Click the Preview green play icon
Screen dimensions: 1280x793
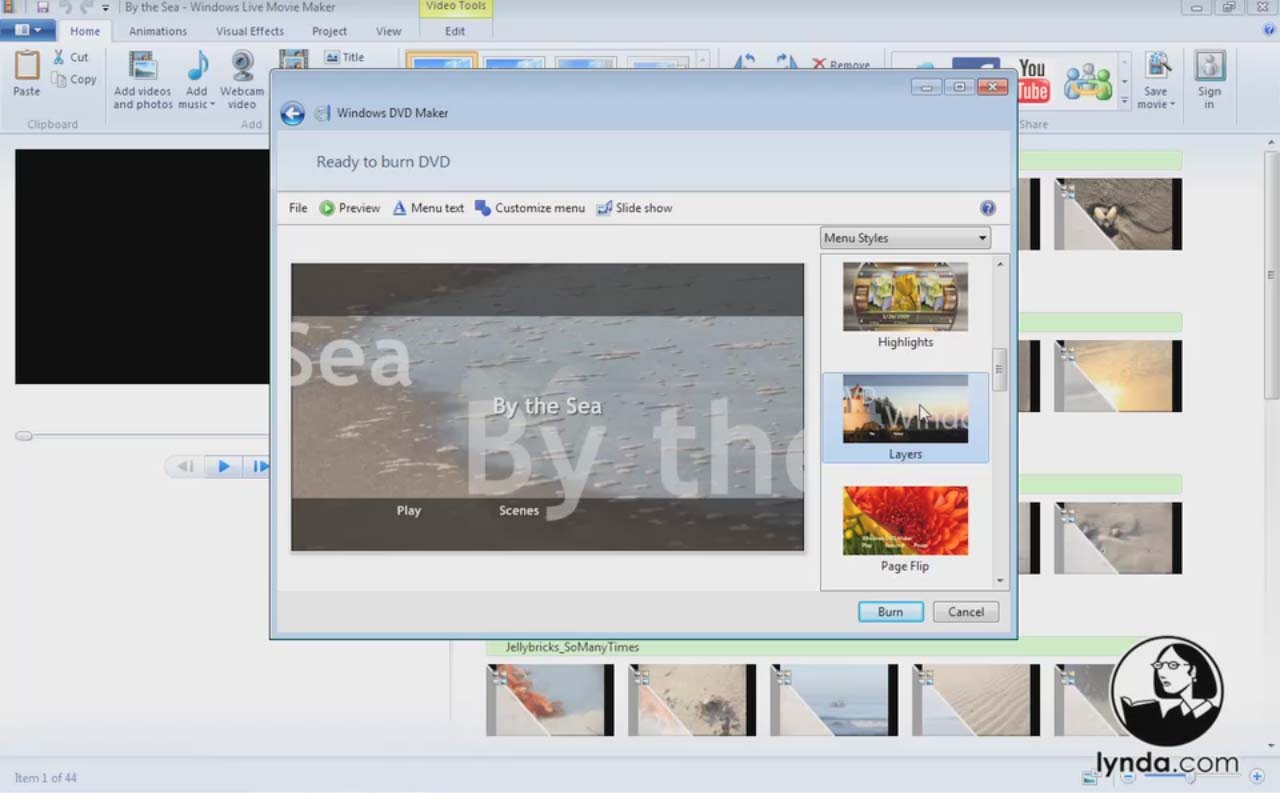(x=327, y=208)
